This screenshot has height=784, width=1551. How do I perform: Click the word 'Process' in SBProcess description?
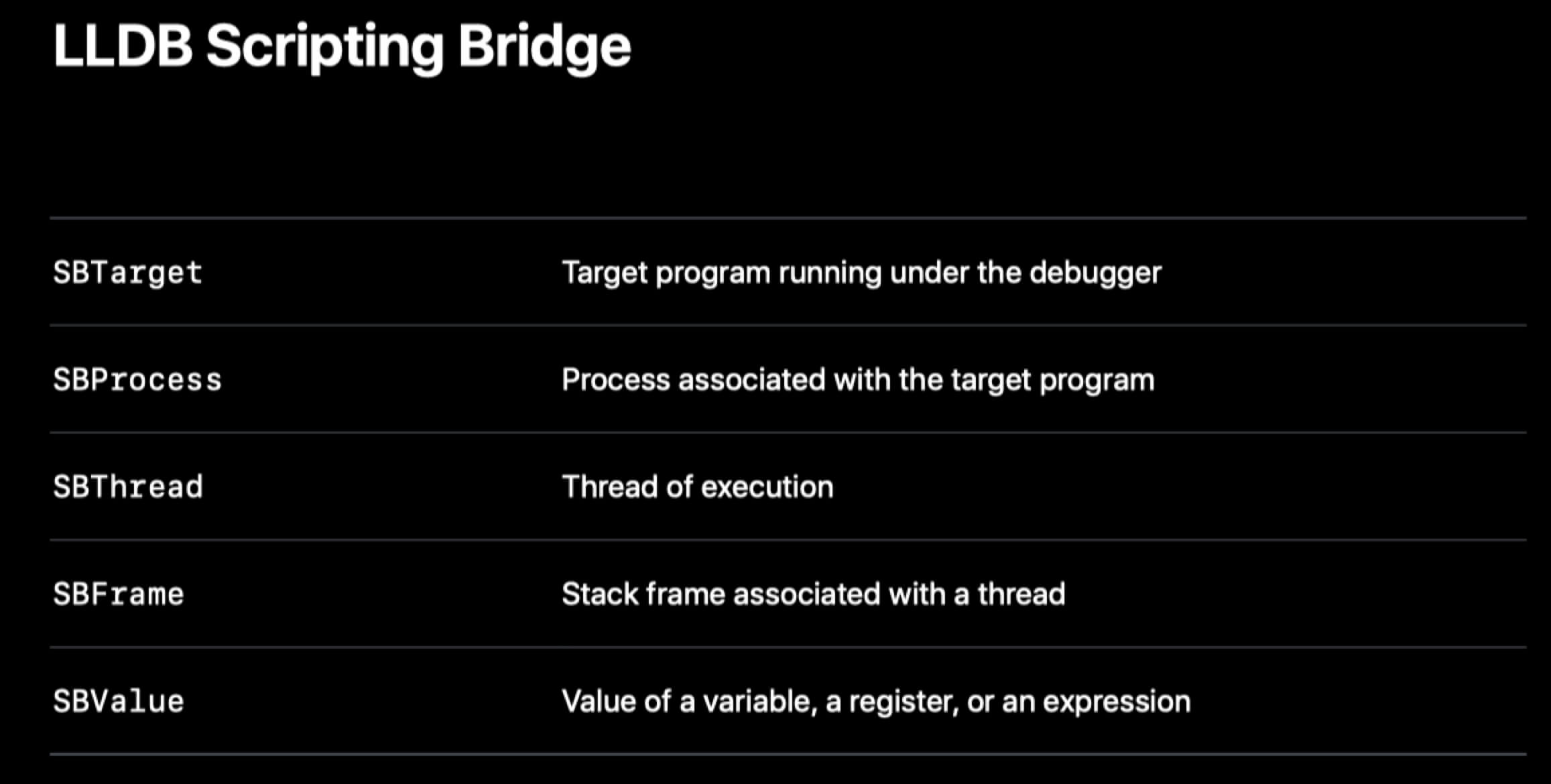pyautogui.click(x=616, y=380)
